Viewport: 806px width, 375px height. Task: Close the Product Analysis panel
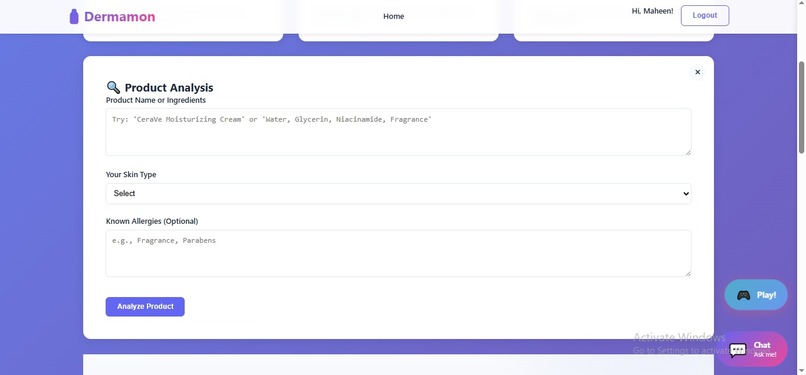pyautogui.click(x=698, y=72)
